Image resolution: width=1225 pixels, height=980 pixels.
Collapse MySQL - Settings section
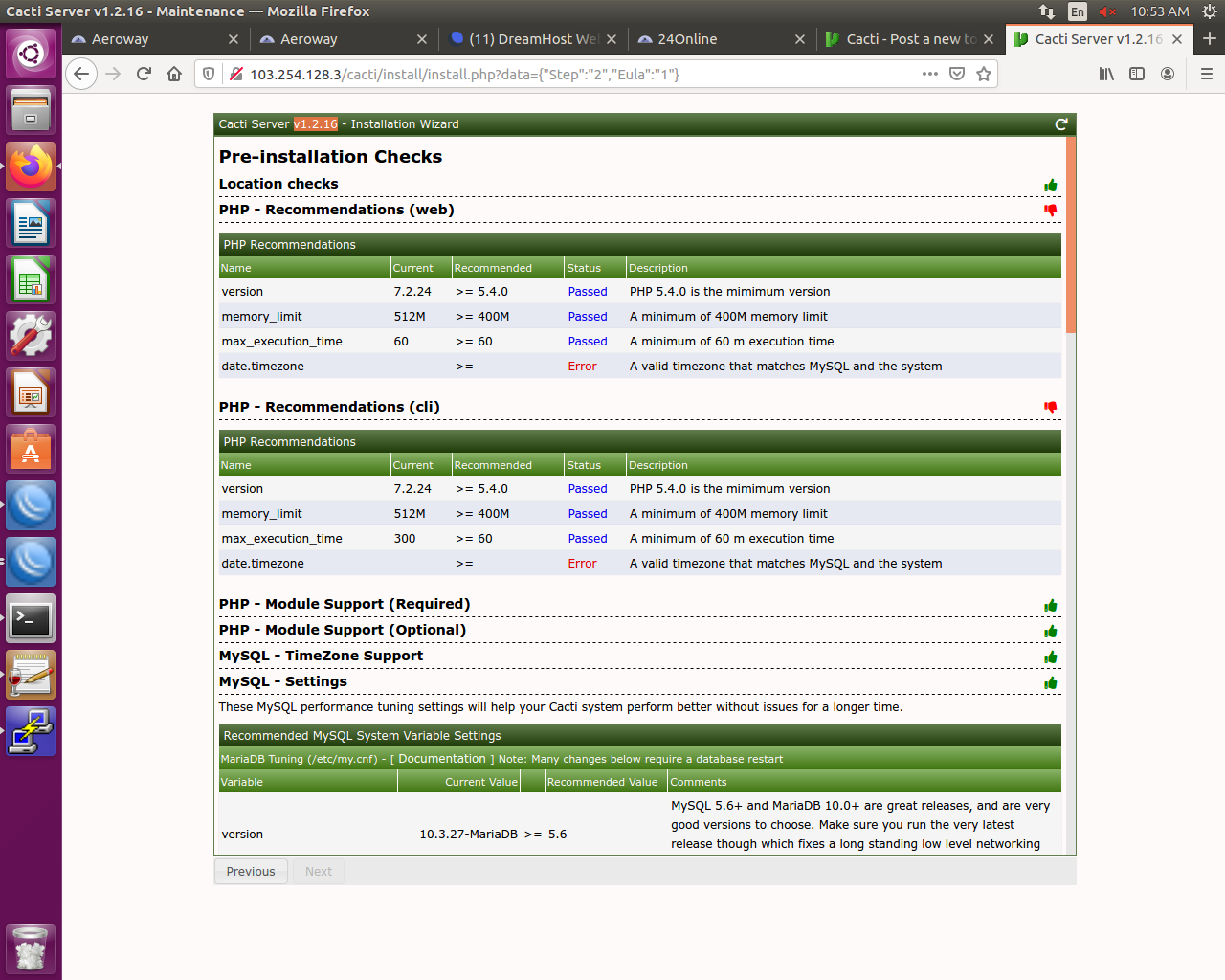(283, 681)
